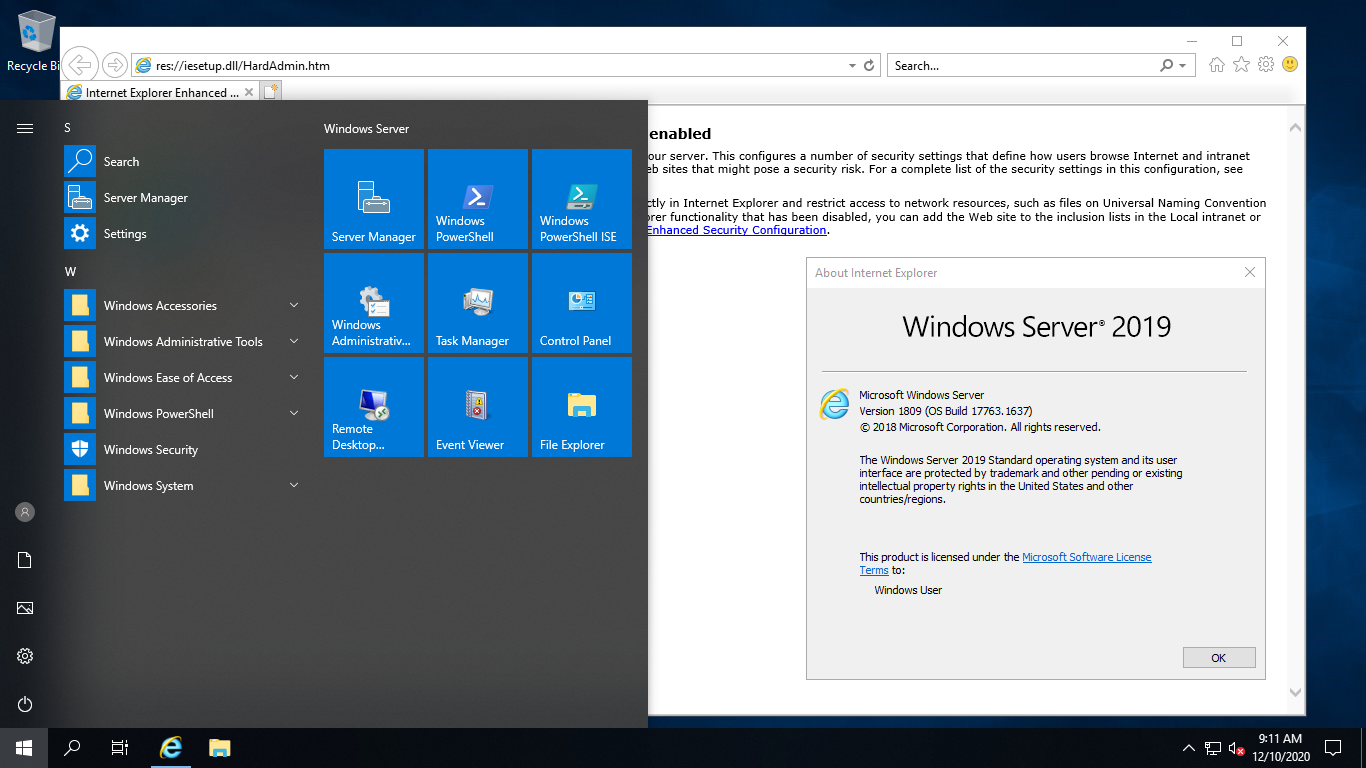
Task: Click the IE Back arrow button
Action: click(x=80, y=65)
